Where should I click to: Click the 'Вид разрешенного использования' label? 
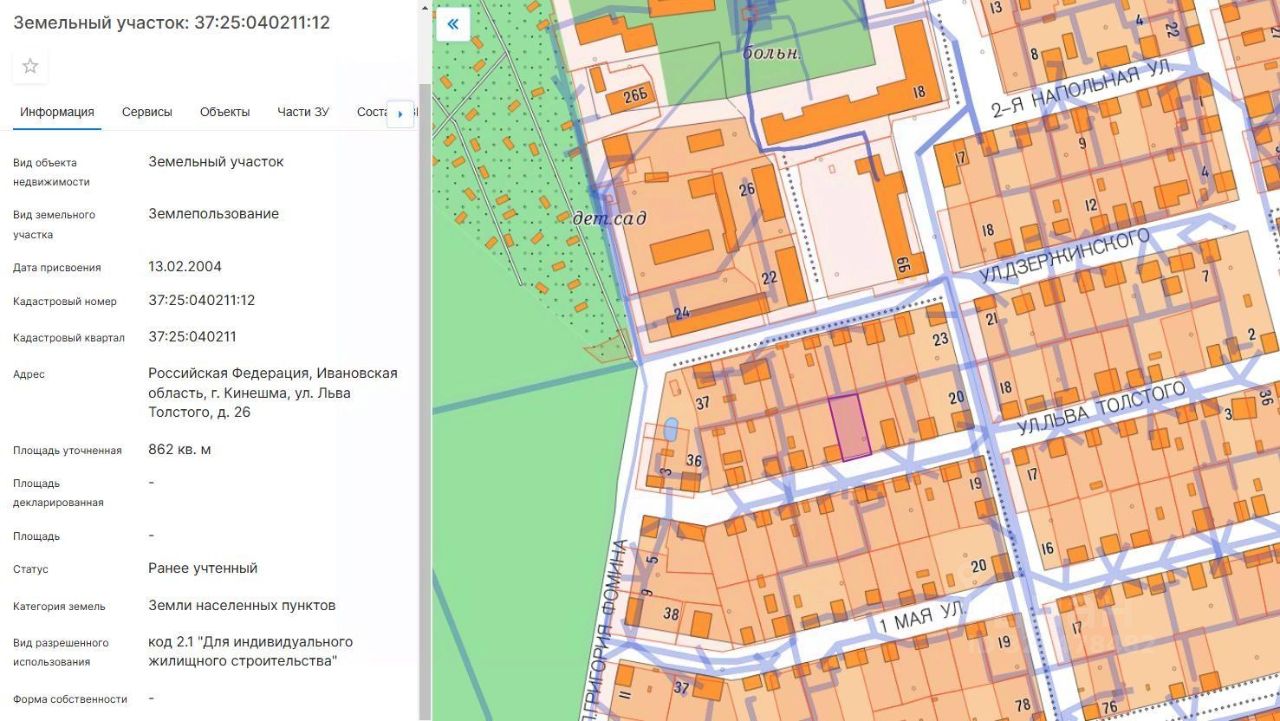(61, 652)
